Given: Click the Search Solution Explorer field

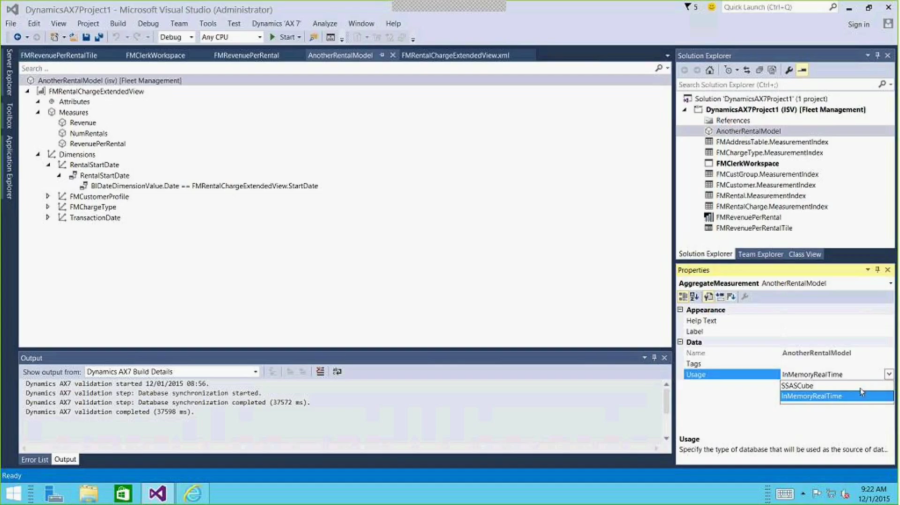Looking at the screenshot, I should pyautogui.click(x=779, y=84).
